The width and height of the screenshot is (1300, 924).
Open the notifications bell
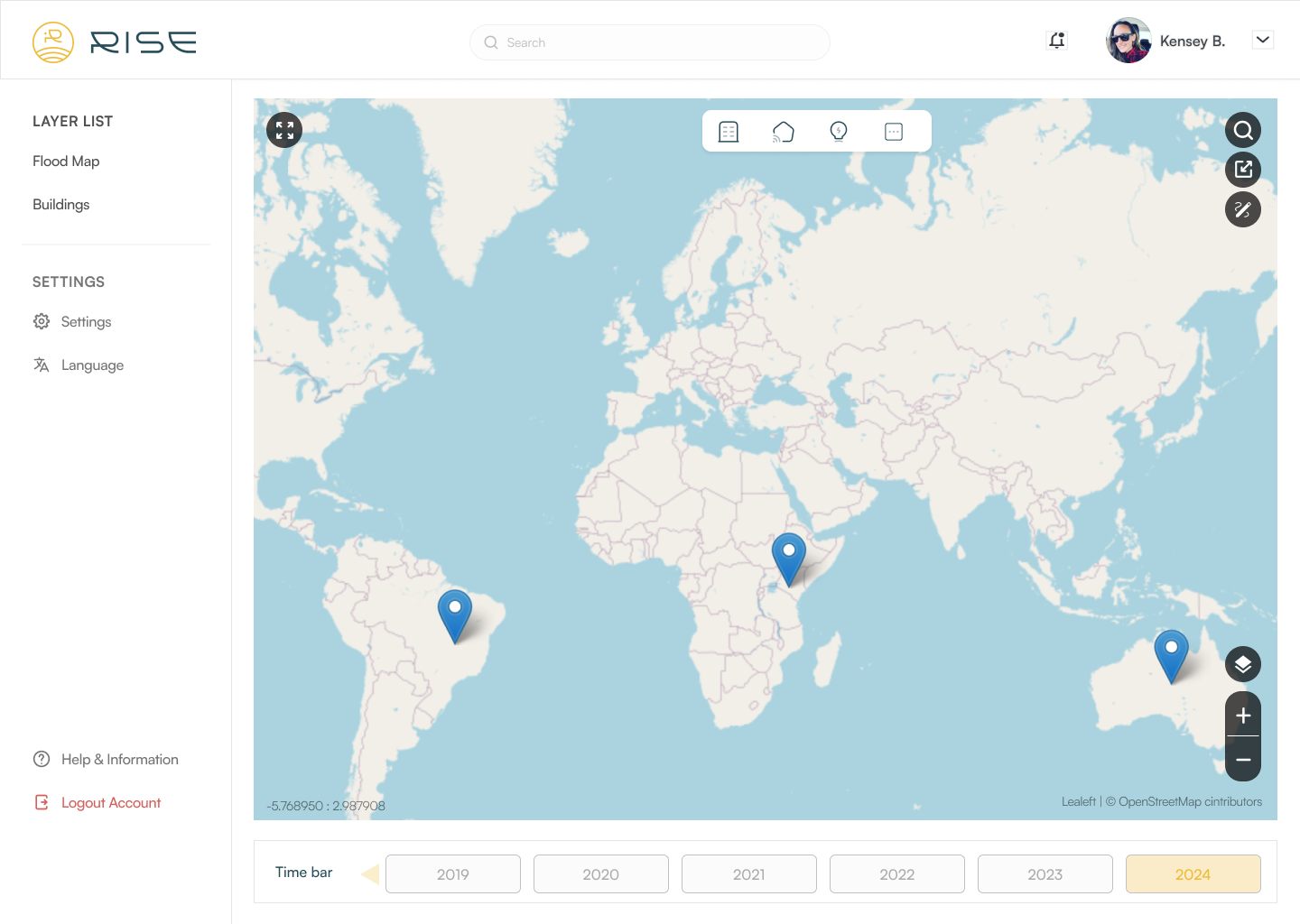[1057, 41]
